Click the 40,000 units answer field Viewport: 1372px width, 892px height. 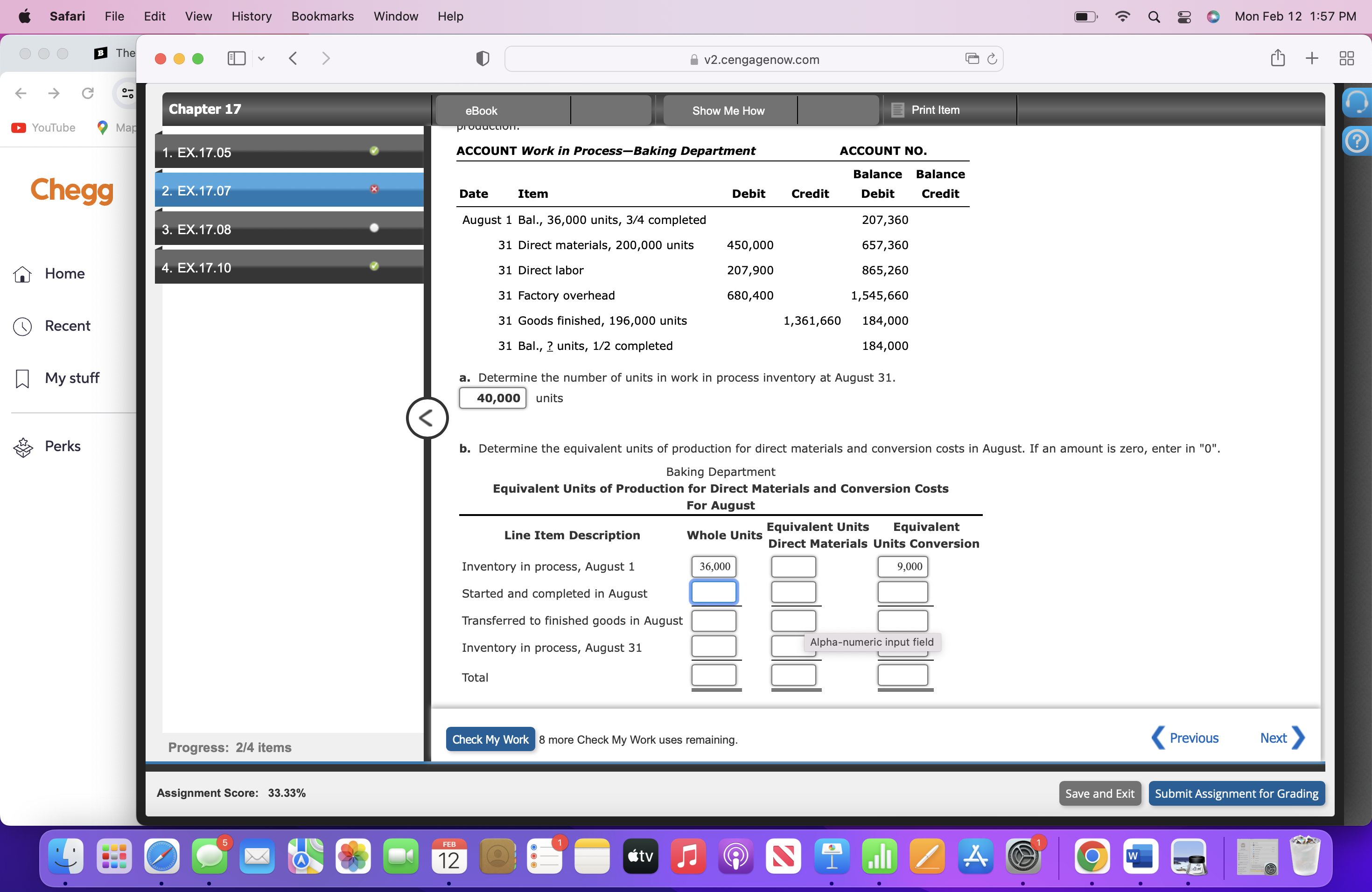492,397
